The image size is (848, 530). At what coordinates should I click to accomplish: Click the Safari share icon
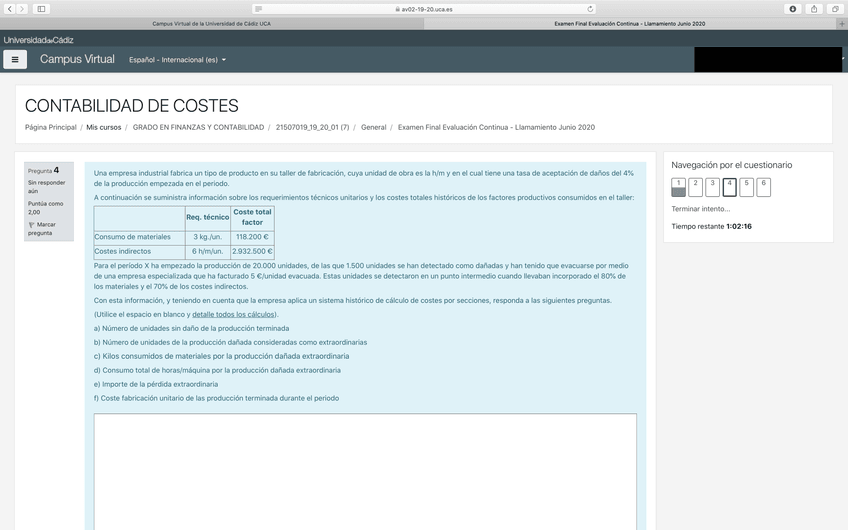click(814, 9)
